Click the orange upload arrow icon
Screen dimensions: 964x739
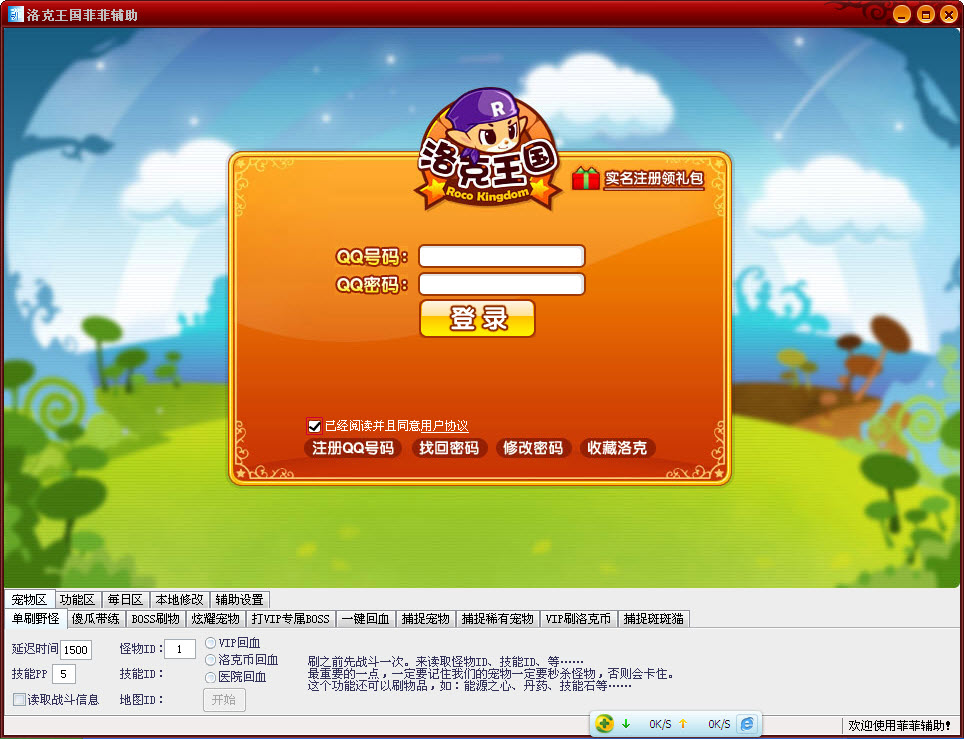coord(682,724)
